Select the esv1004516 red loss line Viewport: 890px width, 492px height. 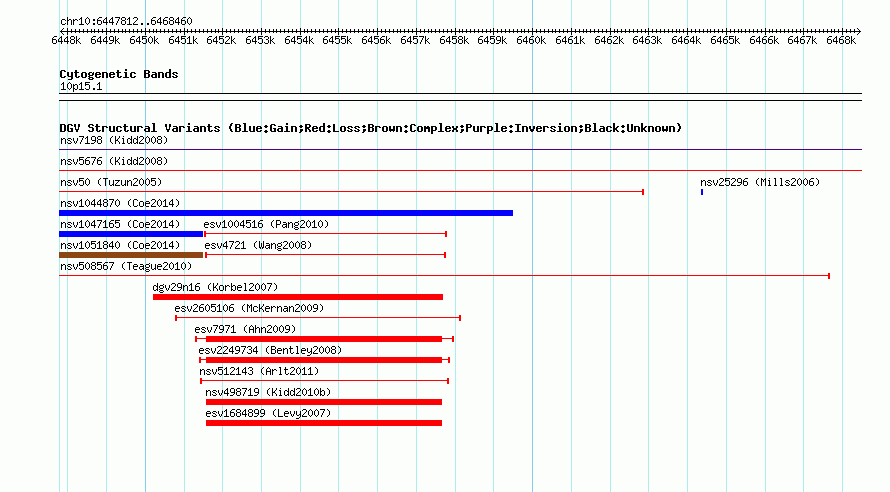point(325,234)
